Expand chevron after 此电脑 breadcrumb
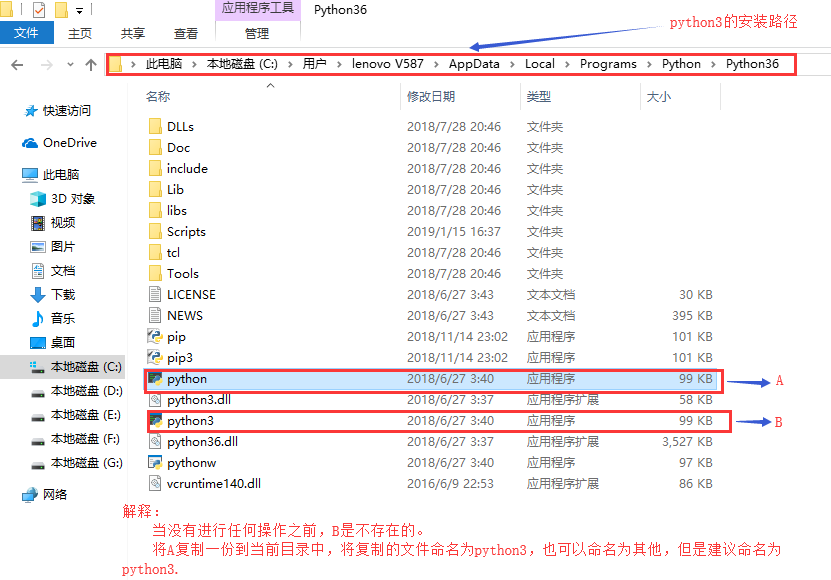Image resolution: width=831 pixels, height=580 pixels. (x=195, y=65)
